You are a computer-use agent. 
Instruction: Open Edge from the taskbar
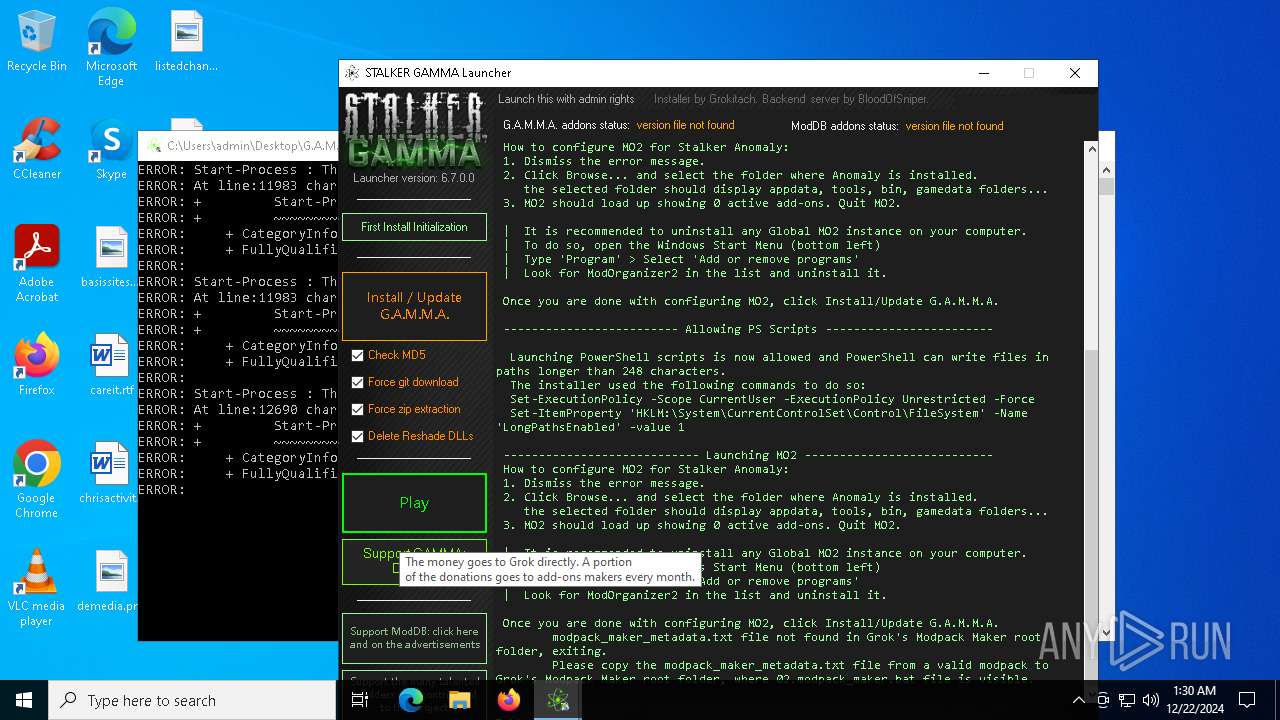point(411,700)
